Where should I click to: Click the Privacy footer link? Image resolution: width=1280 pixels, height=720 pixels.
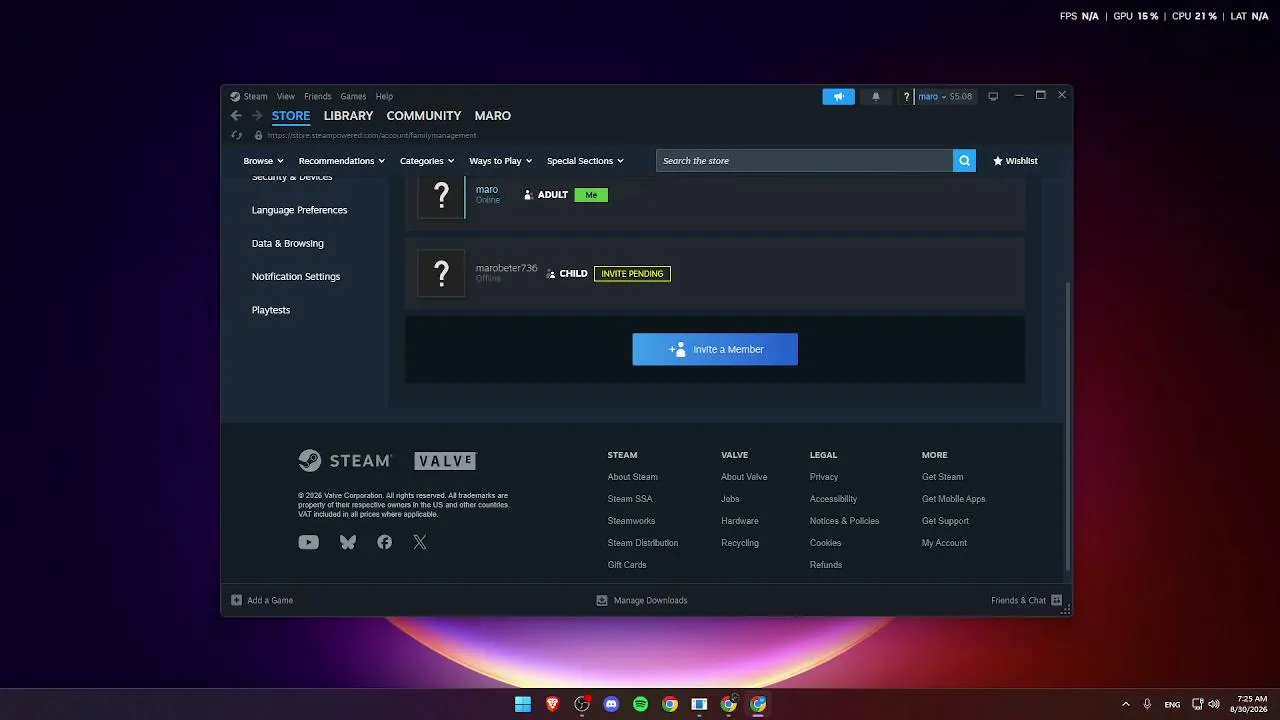[824, 477]
